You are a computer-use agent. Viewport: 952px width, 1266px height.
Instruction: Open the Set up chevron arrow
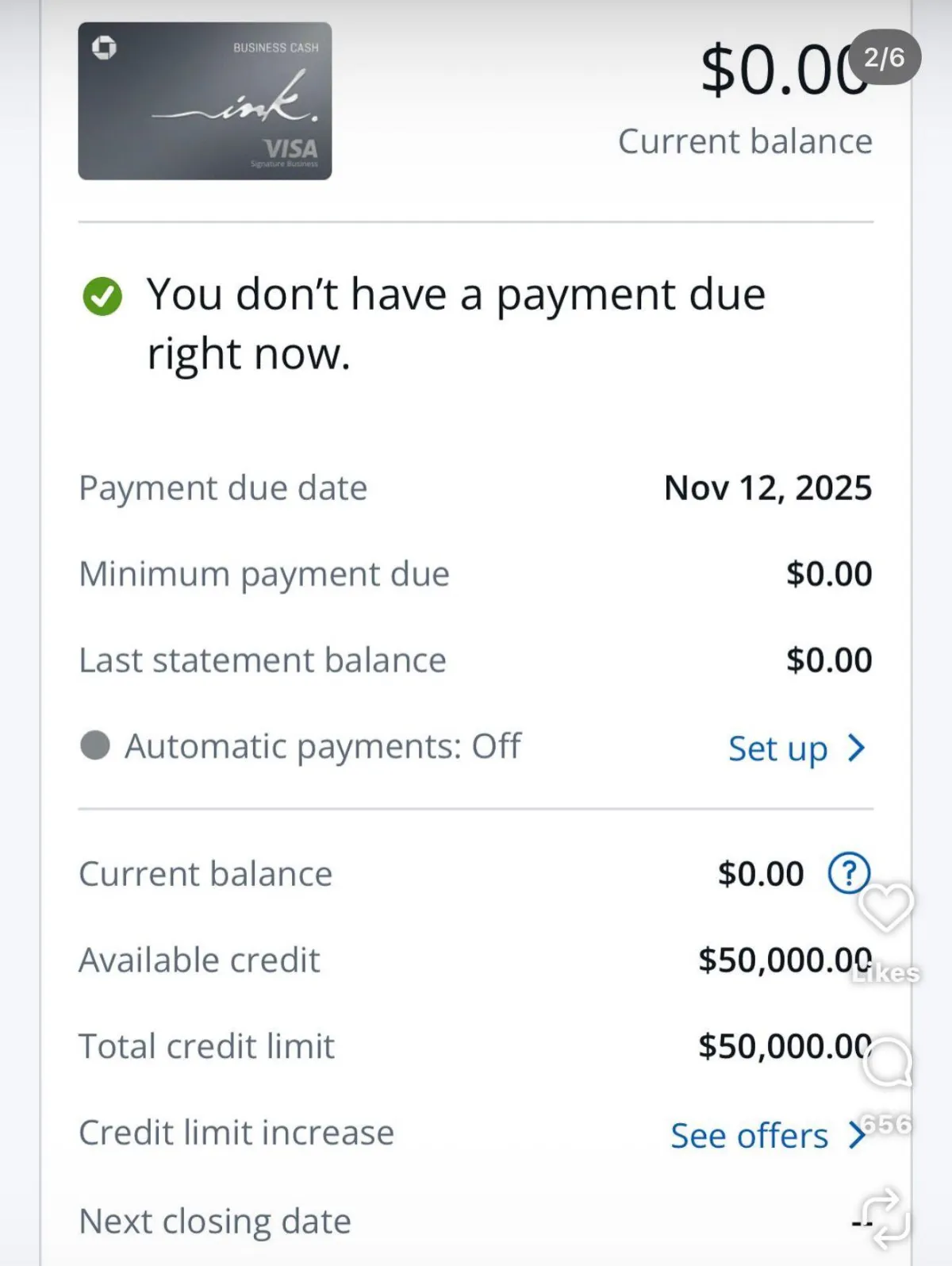(856, 748)
